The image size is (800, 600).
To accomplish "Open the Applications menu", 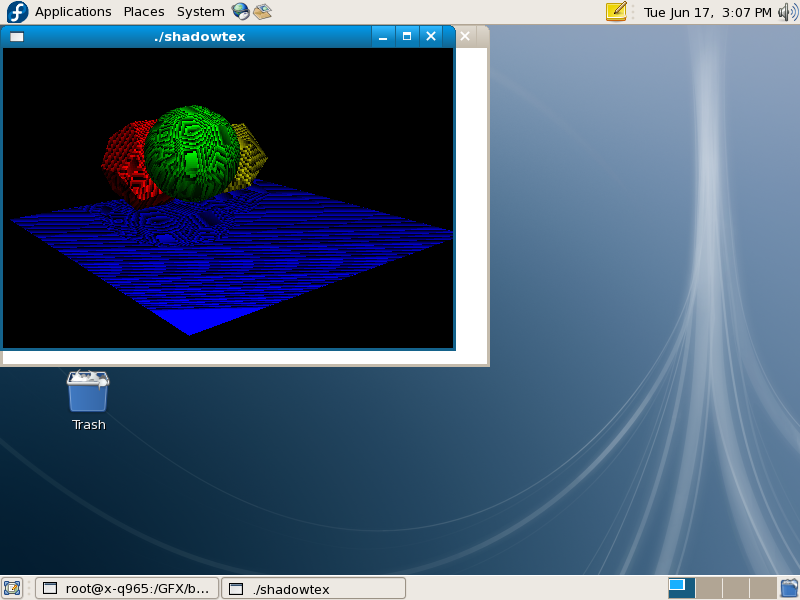I will coord(73,12).
